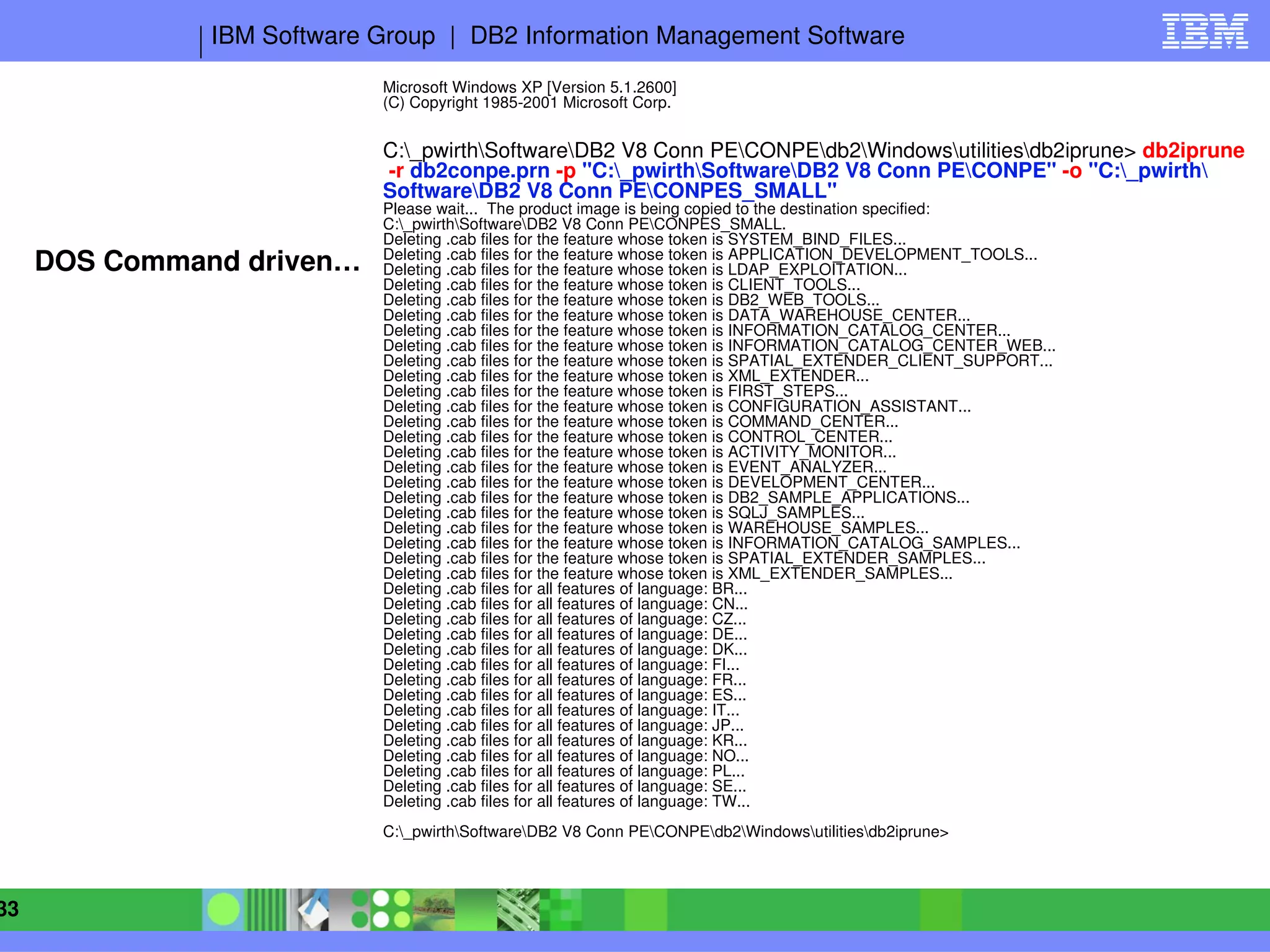
Task: Click the language TW deletion line
Action: click(x=567, y=801)
